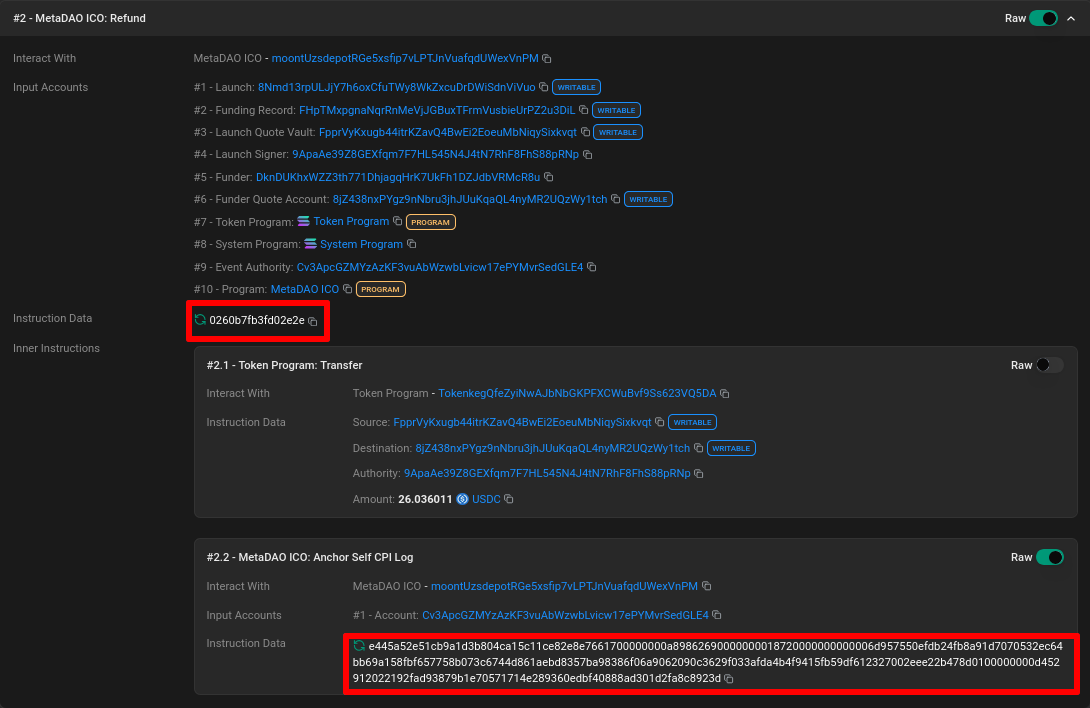Image resolution: width=1090 pixels, height=708 pixels.
Task: Open Funder Quote Account 8jZ438nxPYgz link
Action: (470, 199)
